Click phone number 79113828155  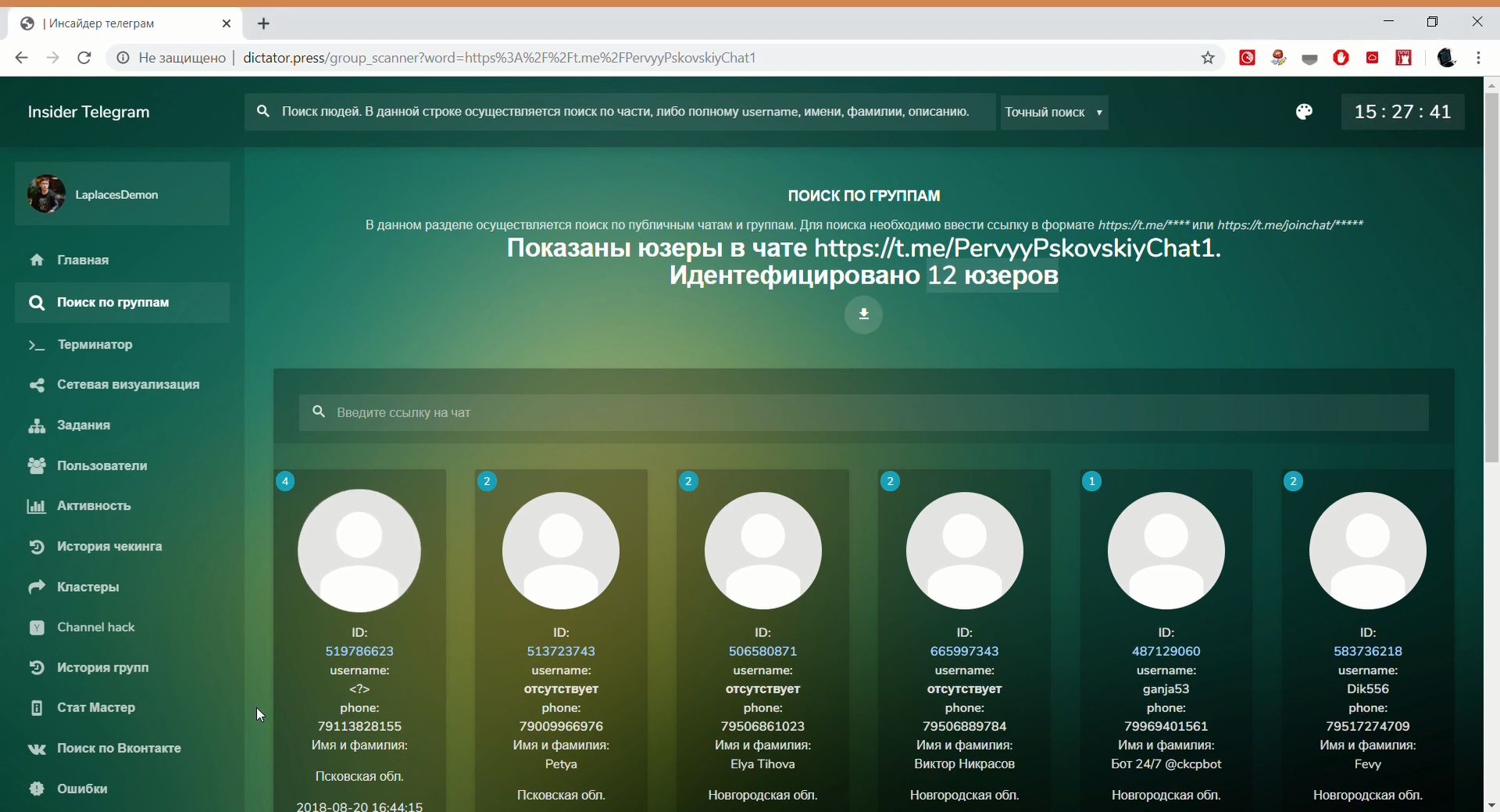(x=359, y=726)
